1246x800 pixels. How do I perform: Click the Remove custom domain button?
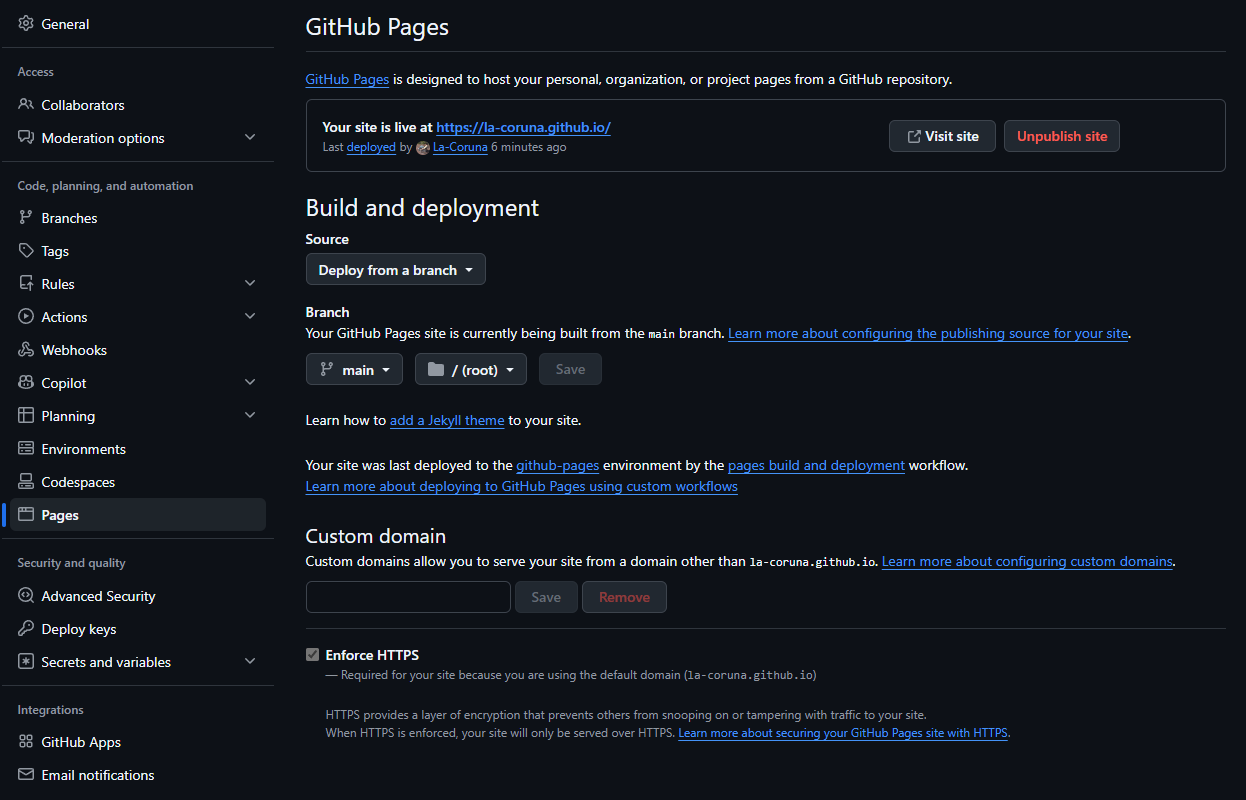click(624, 597)
